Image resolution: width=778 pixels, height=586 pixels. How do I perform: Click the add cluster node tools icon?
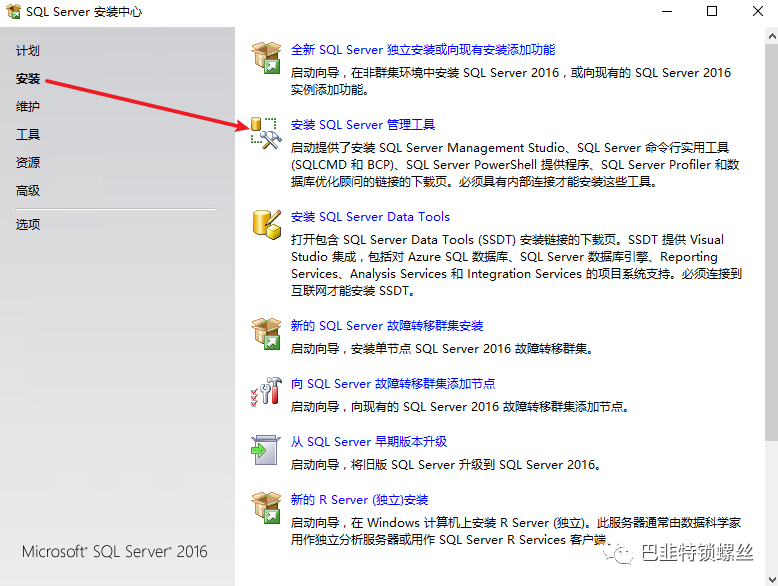click(266, 392)
